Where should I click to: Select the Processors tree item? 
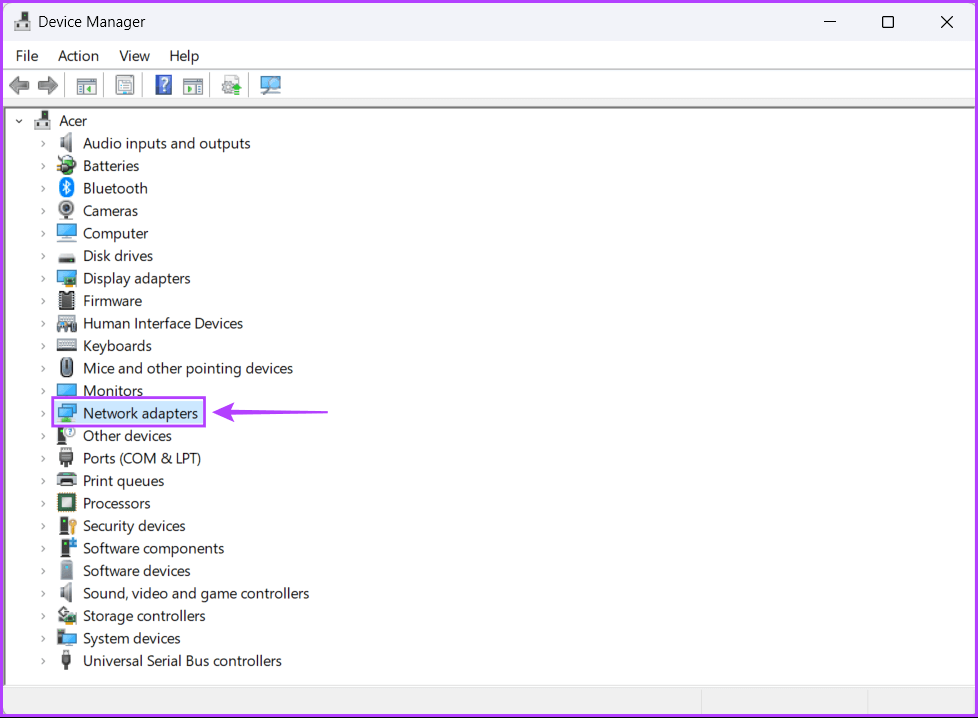(116, 504)
